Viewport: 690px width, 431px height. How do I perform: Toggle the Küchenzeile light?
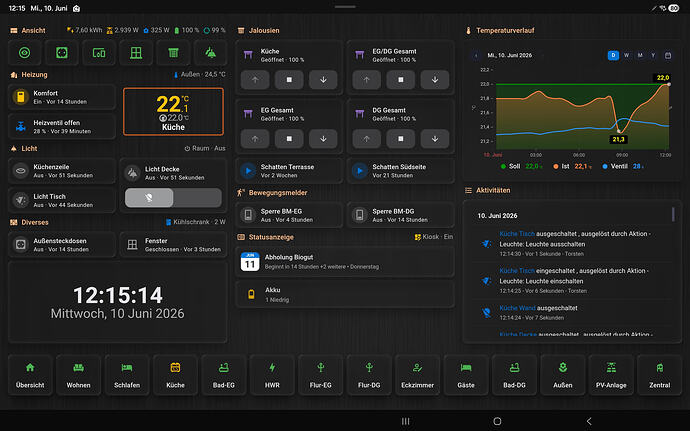[62, 170]
